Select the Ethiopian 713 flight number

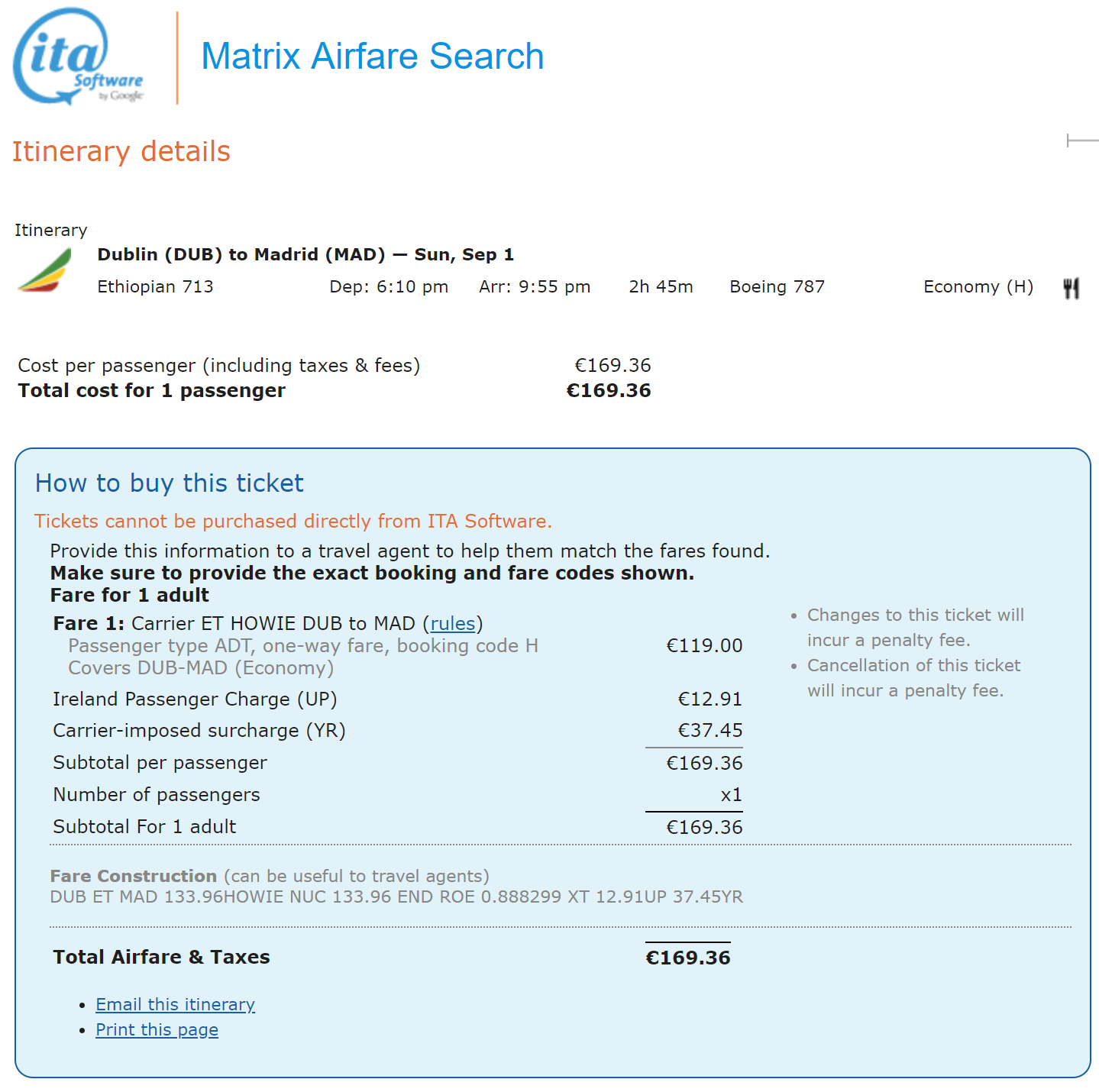(155, 286)
